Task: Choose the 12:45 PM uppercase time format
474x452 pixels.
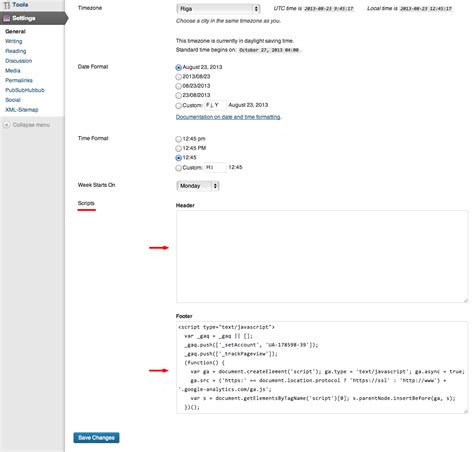Action: click(178, 148)
